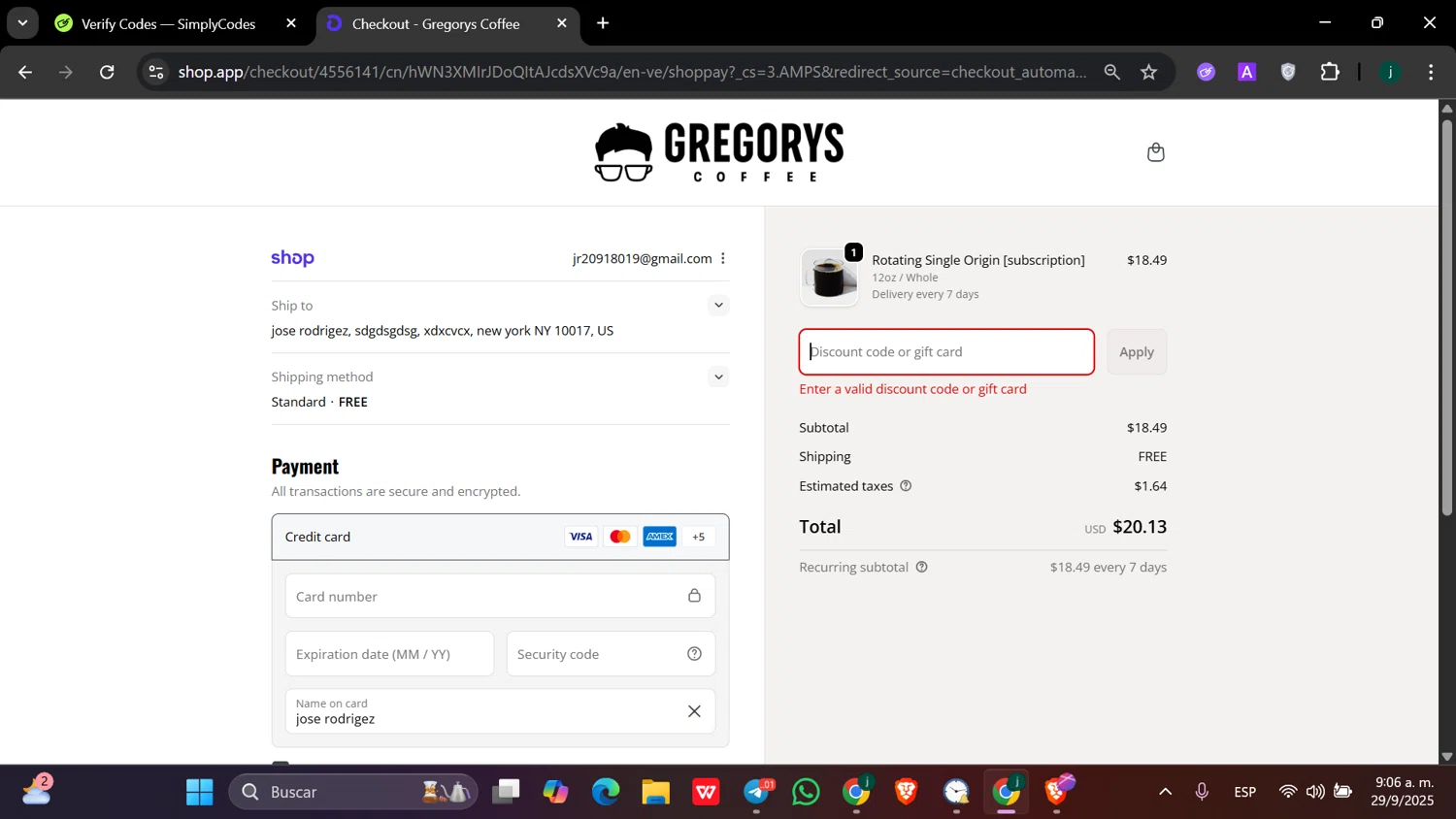Open account options next to the email

coord(723,258)
